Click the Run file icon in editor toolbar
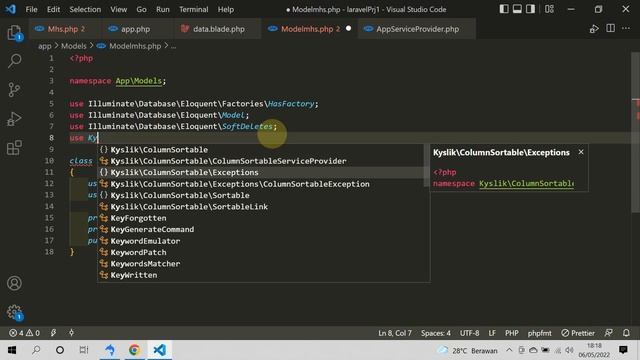The image size is (640, 360). tap(594, 29)
